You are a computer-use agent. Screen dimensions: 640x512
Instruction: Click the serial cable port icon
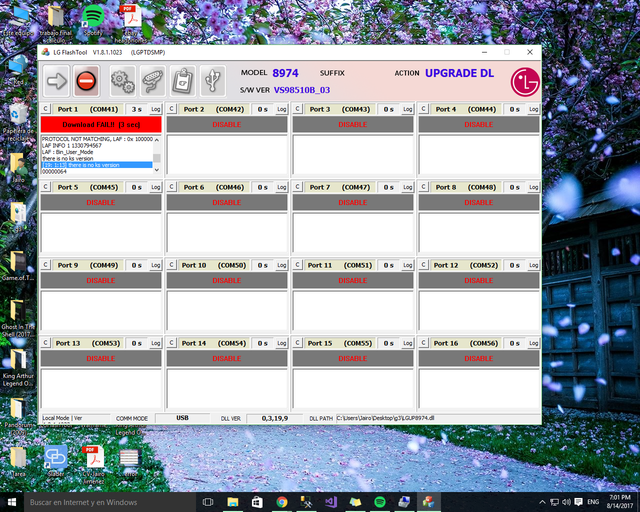pos(153,81)
